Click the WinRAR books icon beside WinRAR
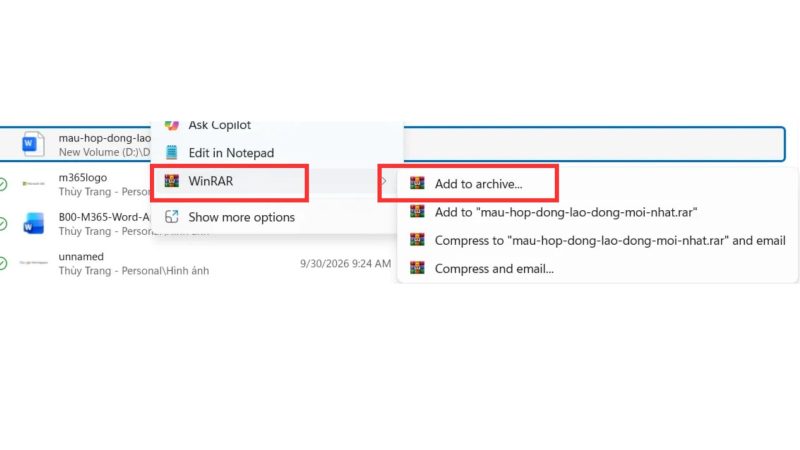The image size is (800, 450). click(171, 181)
